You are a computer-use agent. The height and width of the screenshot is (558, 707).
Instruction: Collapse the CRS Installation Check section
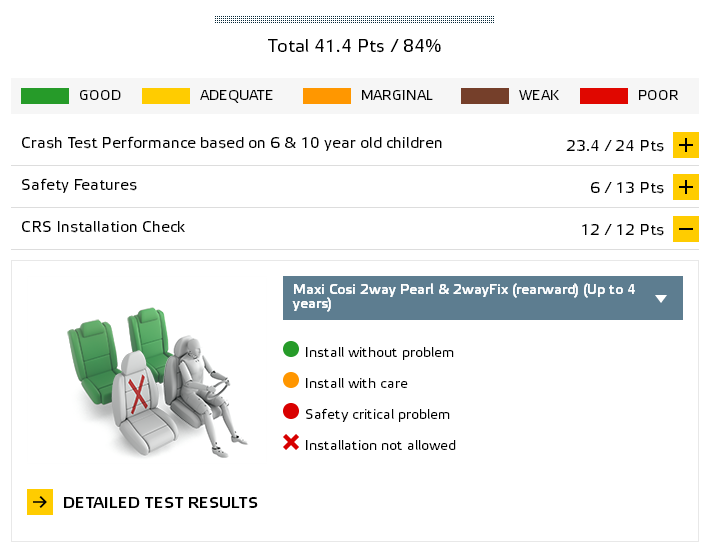(685, 229)
